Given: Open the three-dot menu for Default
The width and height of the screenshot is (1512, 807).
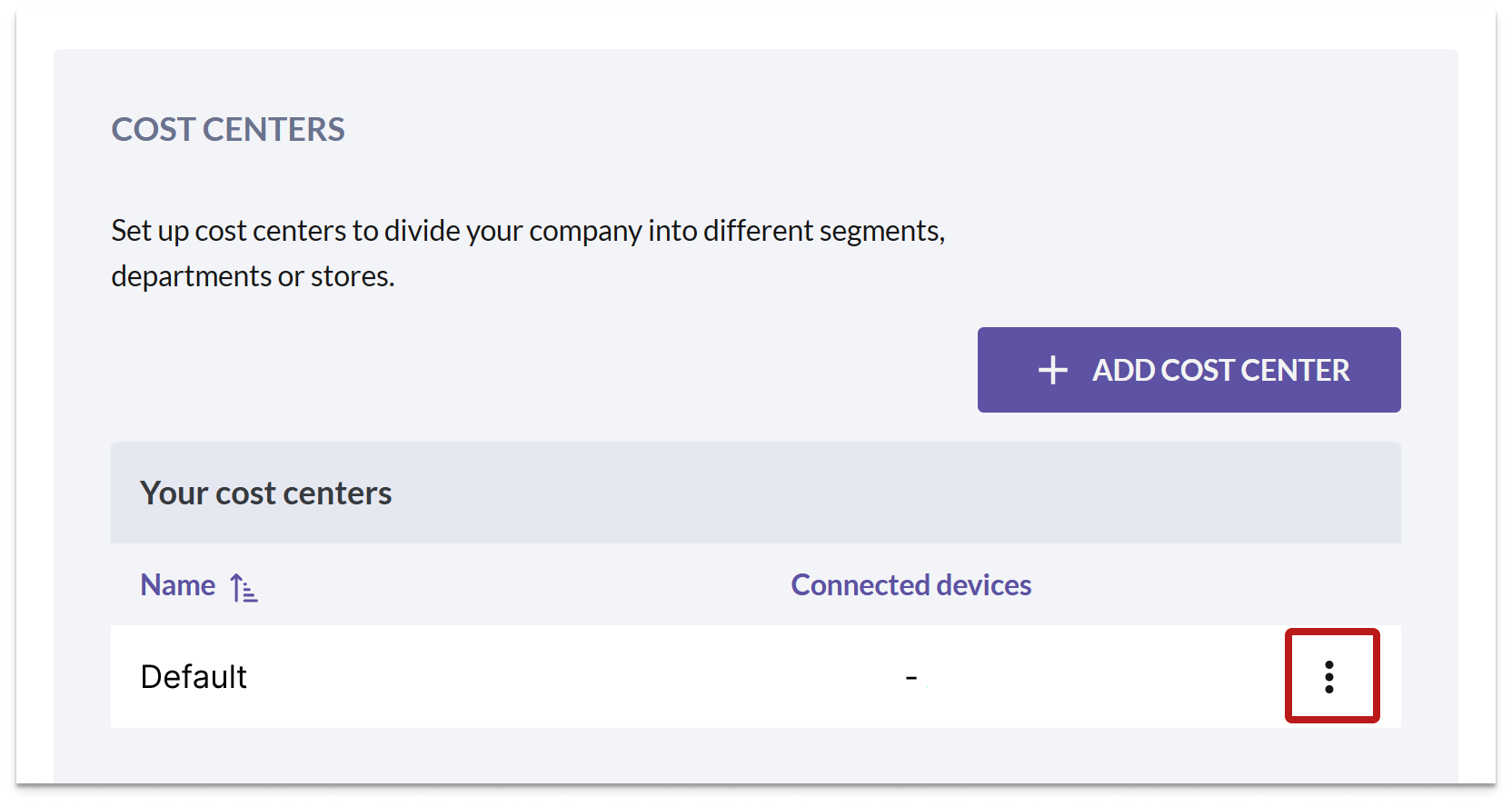Looking at the screenshot, I should pyautogui.click(x=1329, y=677).
